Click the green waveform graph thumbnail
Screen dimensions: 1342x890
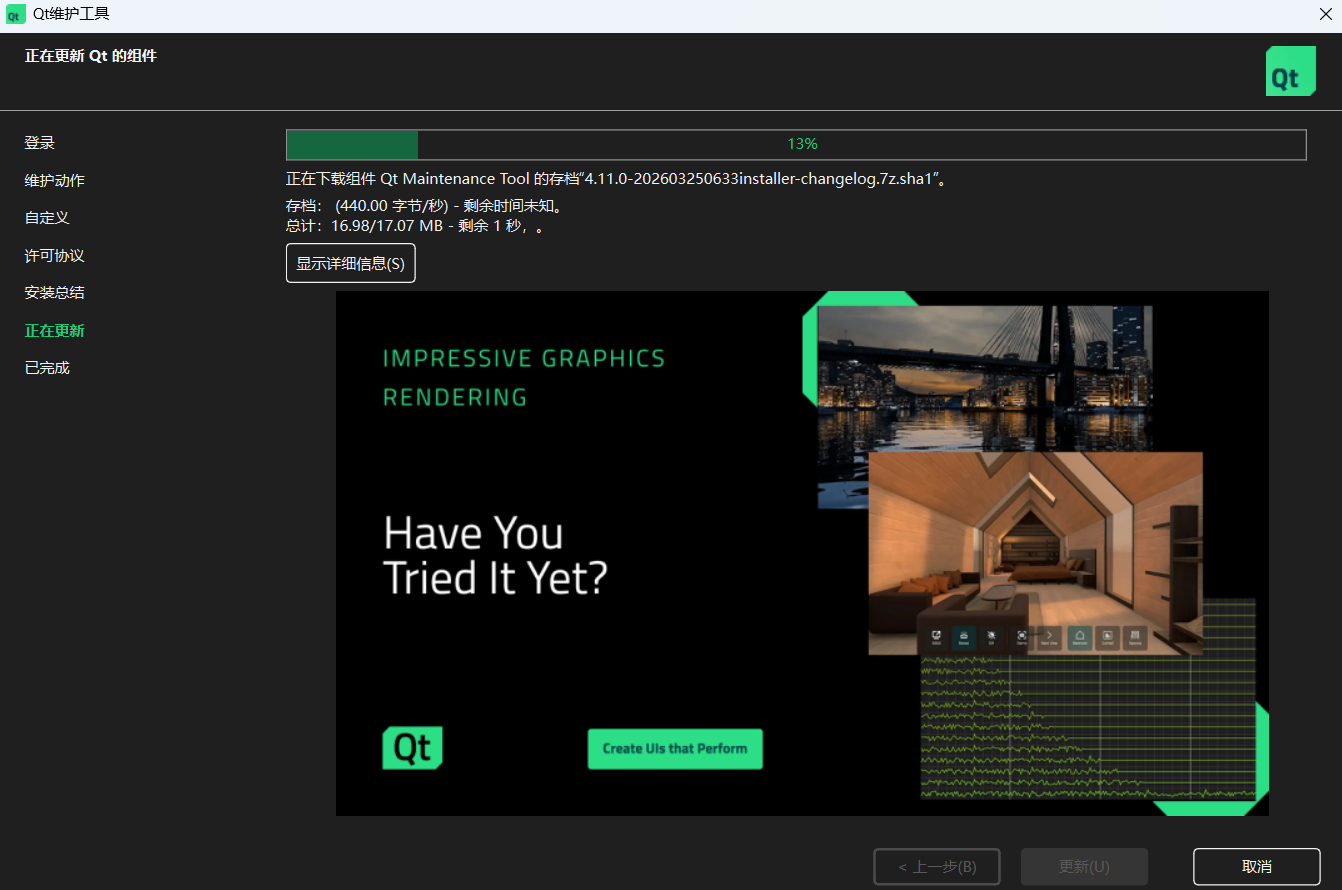[x=1088, y=730]
